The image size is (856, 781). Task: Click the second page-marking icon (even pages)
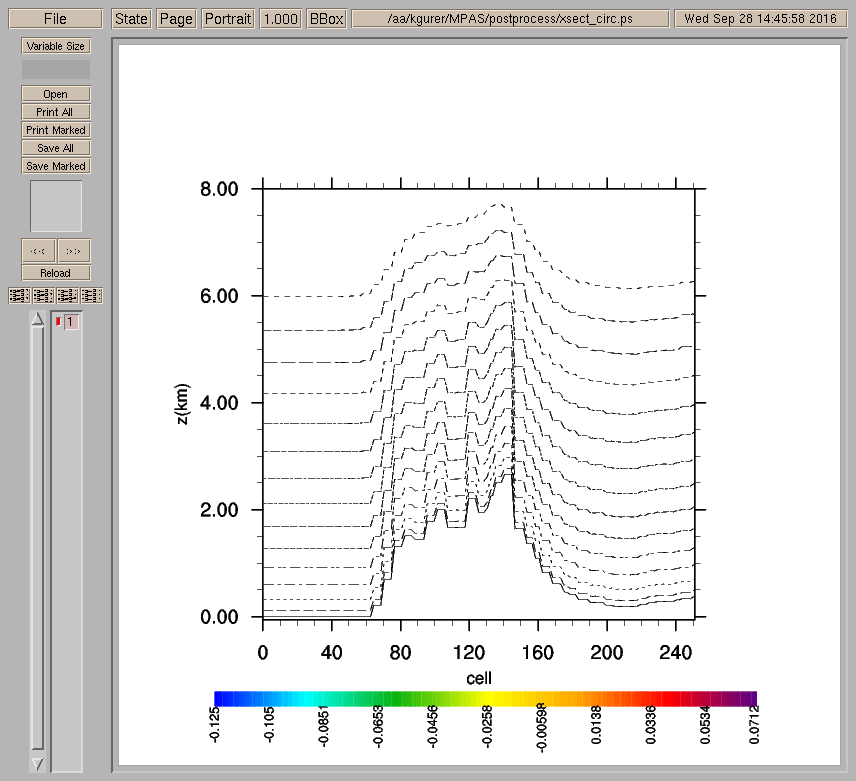click(43, 296)
